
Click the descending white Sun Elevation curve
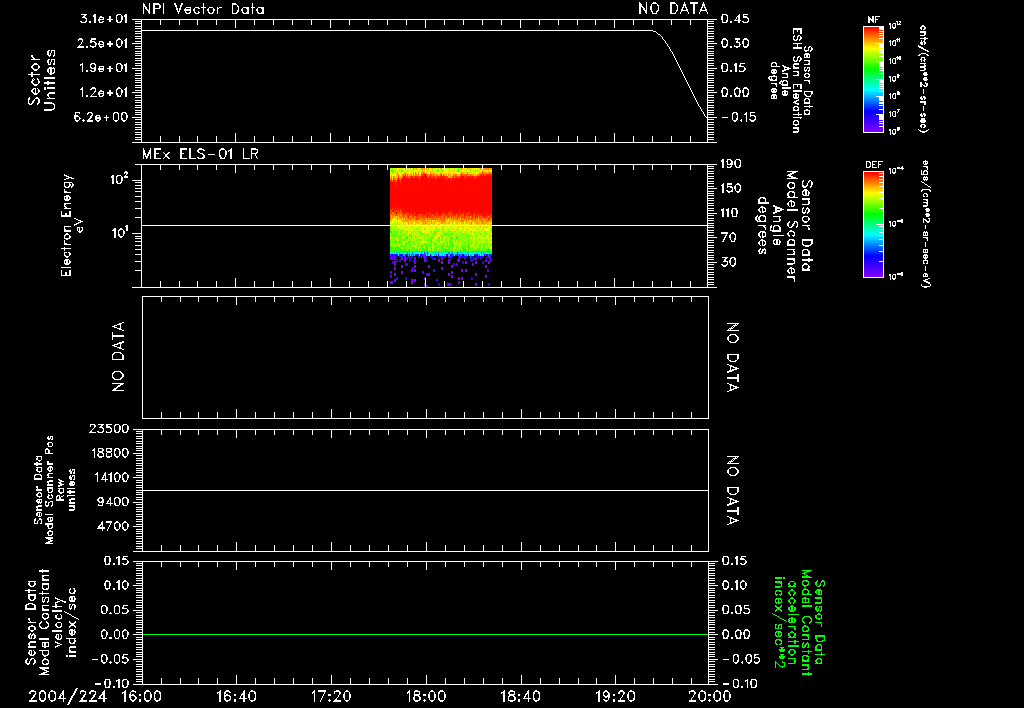click(x=680, y=72)
